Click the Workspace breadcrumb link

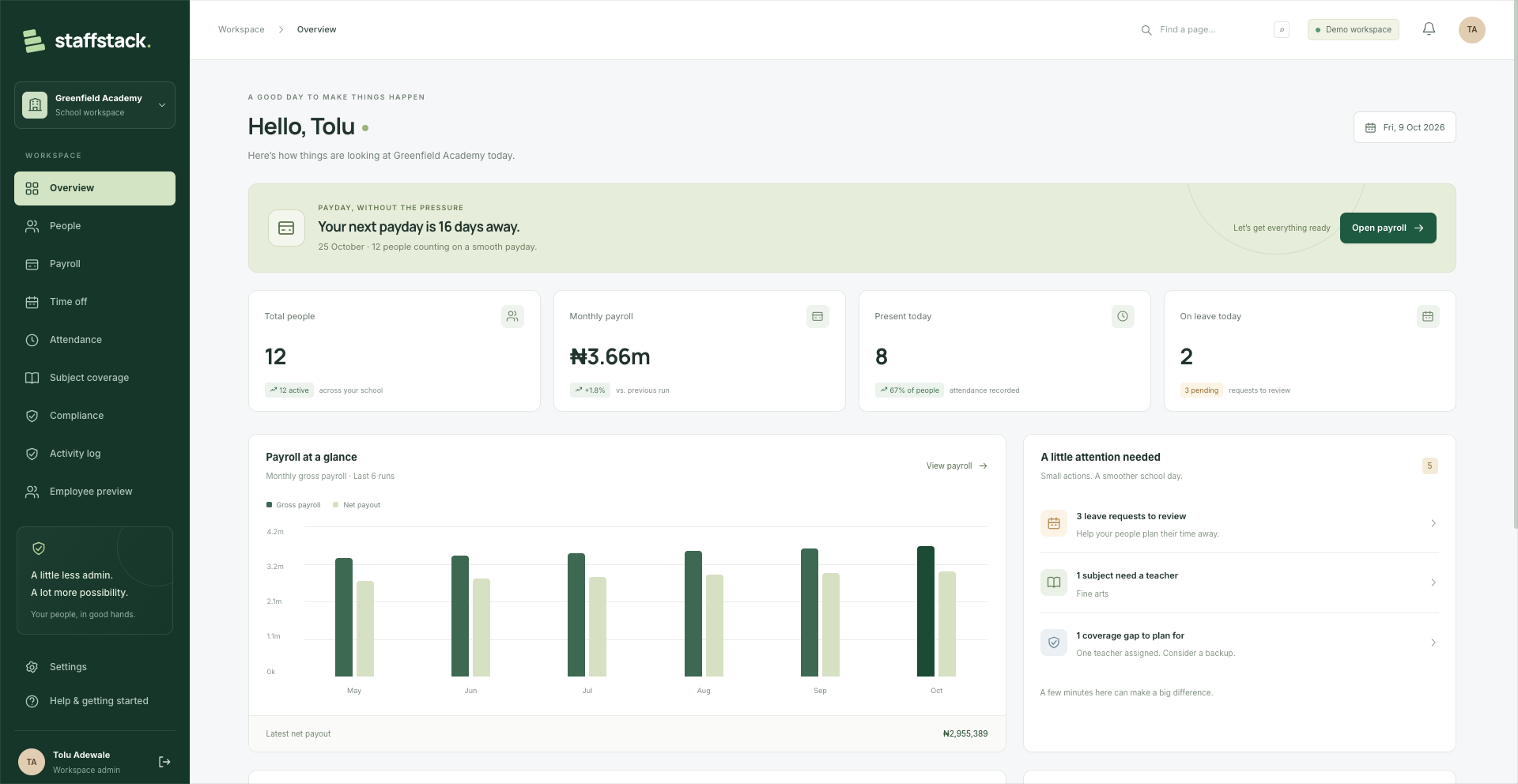point(241,30)
